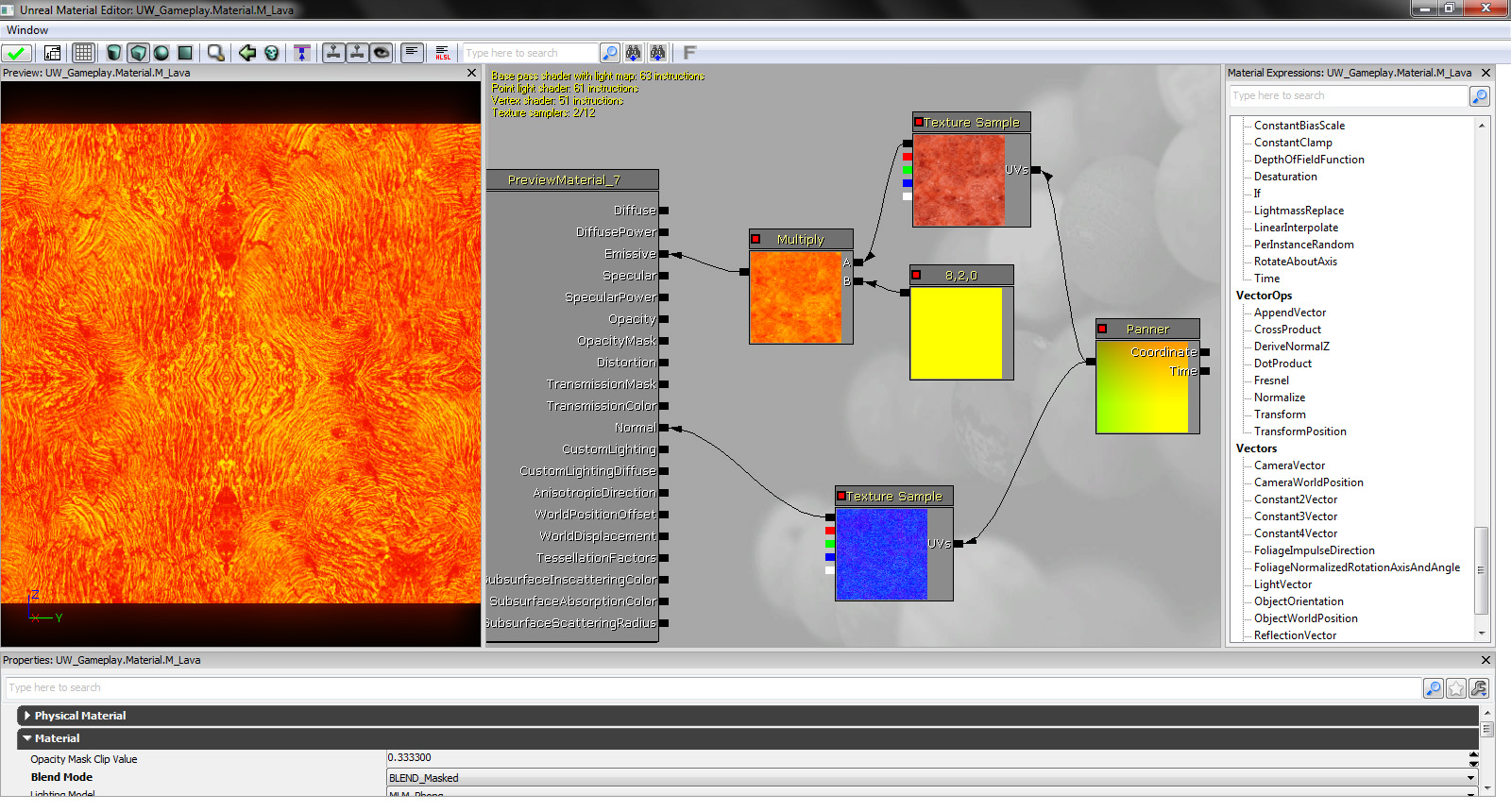Toggle the red preview square on Multiply node
Viewport: 1511px width, 812px height.
click(x=755, y=239)
